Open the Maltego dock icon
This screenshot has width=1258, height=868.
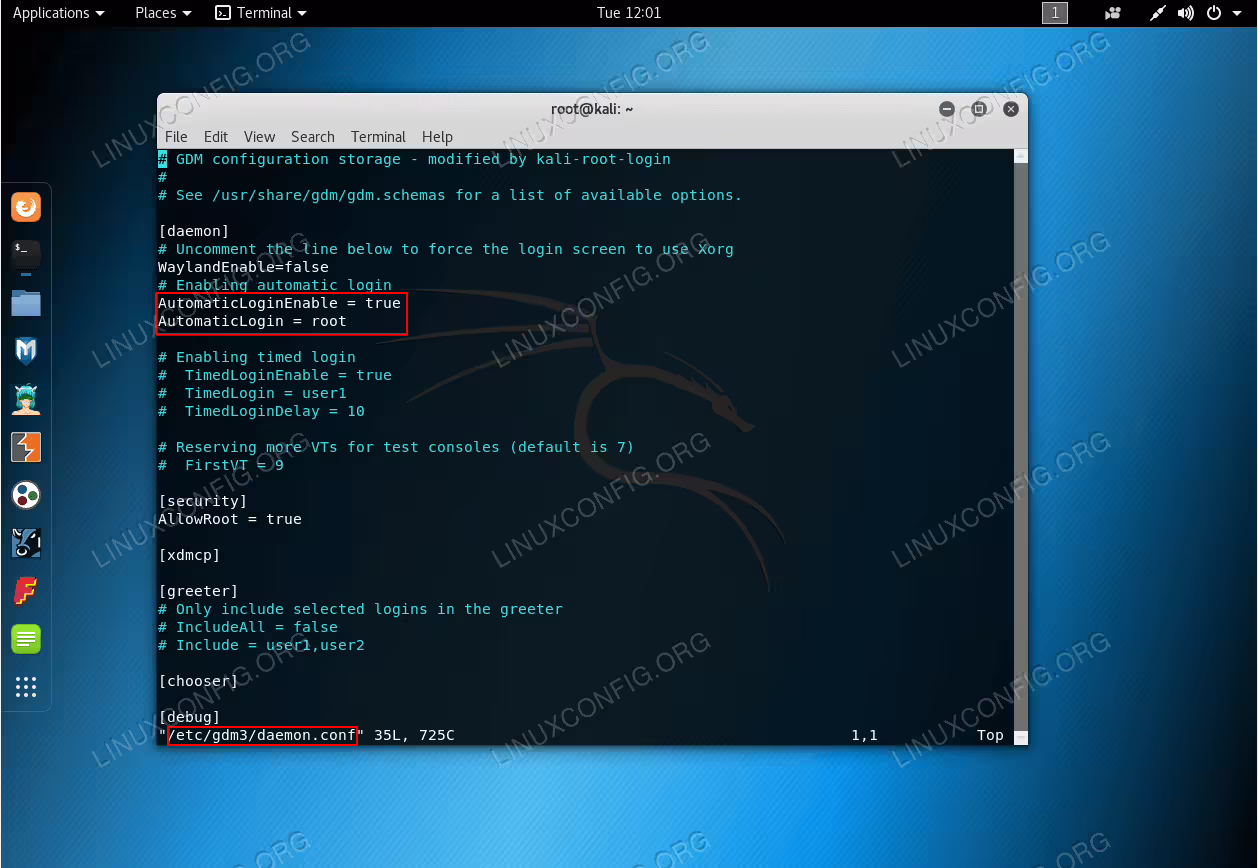pos(26,495)
